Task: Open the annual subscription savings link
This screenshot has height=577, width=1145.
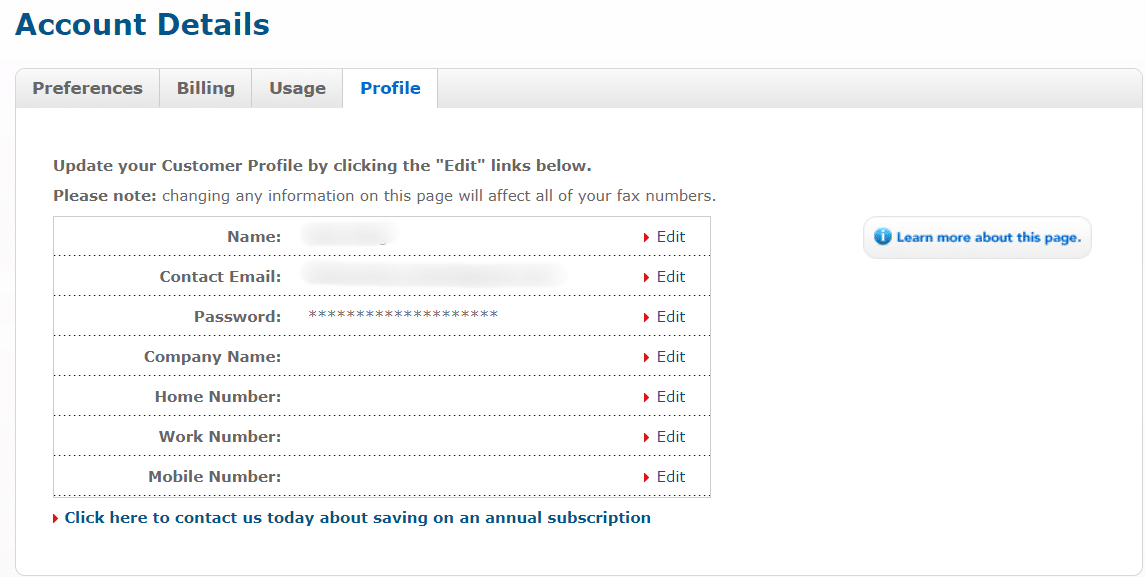Action: 357,517
